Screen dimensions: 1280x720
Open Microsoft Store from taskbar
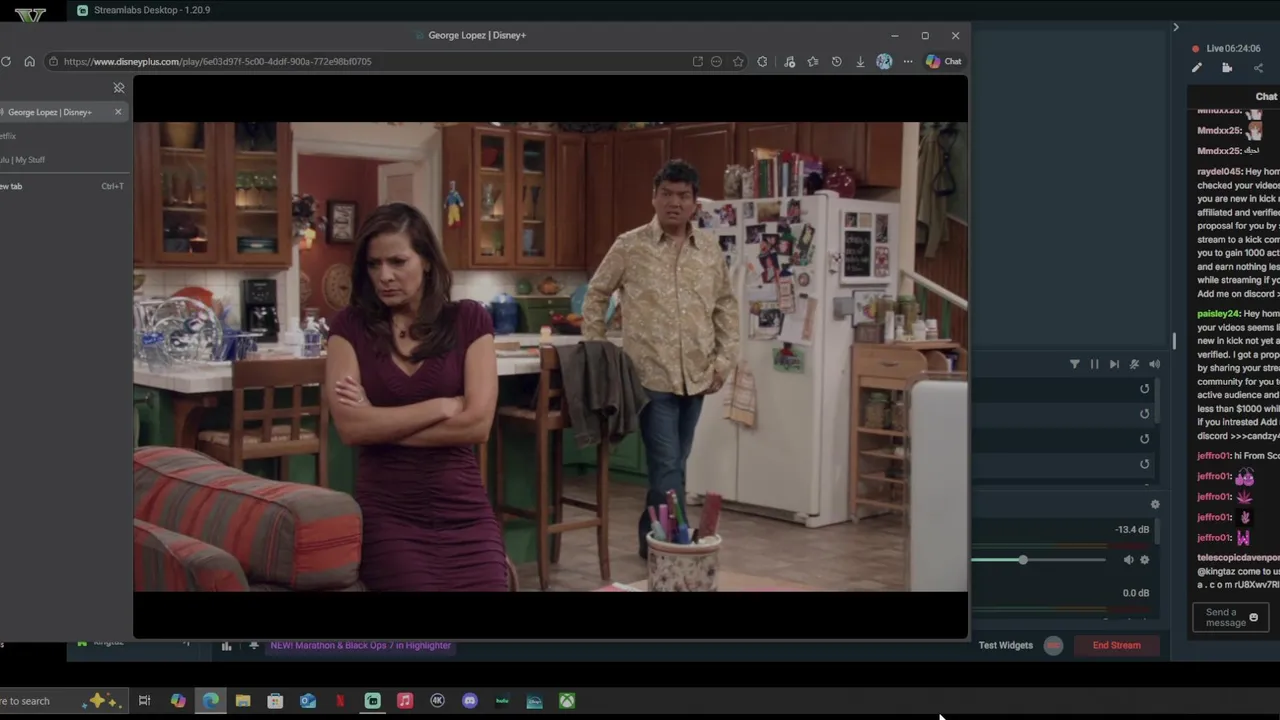tap(275, 701)
